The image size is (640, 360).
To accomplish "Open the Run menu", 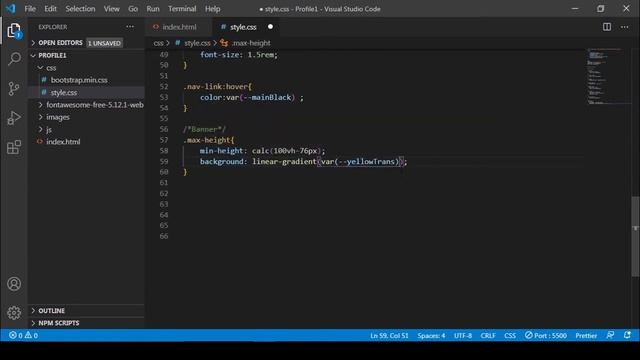I will pyautogui.click(x=153, y=9).
